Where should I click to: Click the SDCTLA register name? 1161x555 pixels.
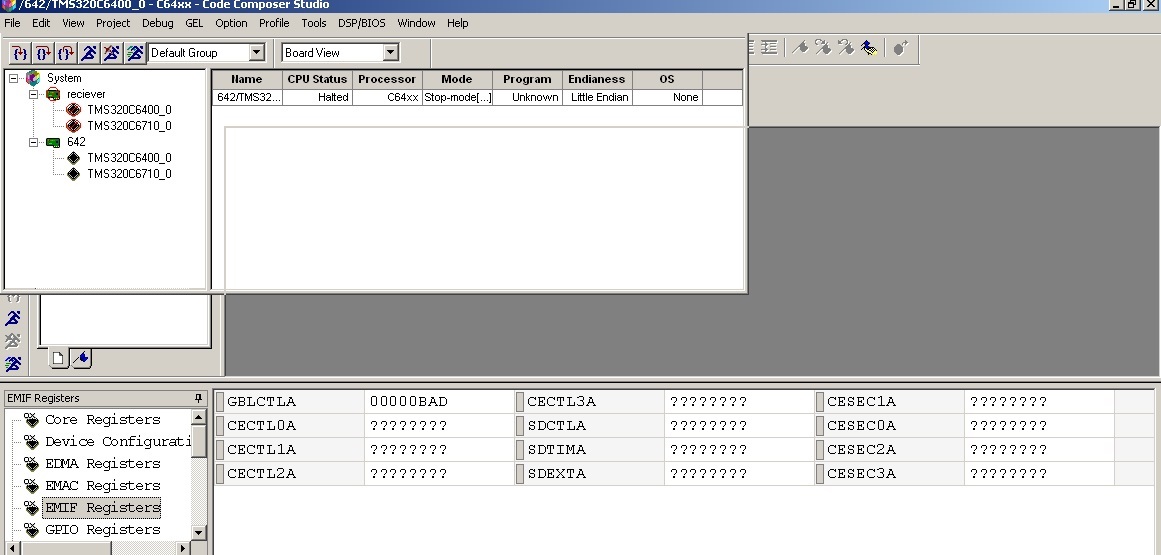(556, 426)
